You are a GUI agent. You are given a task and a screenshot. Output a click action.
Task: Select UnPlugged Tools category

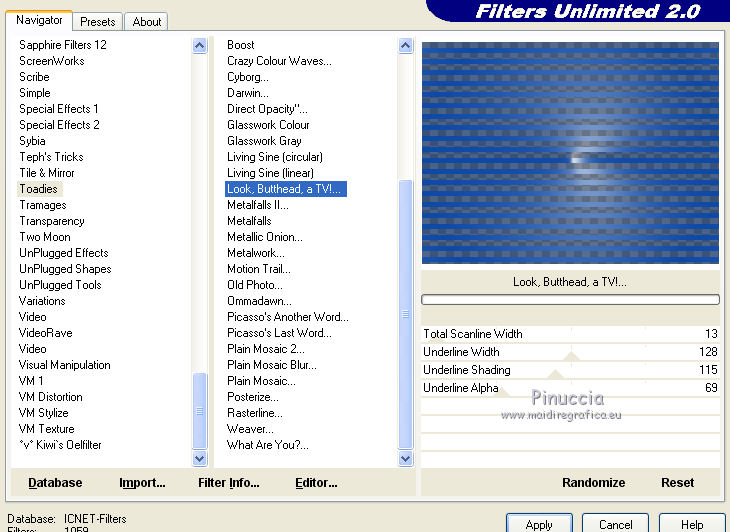[x=60, y=285]
